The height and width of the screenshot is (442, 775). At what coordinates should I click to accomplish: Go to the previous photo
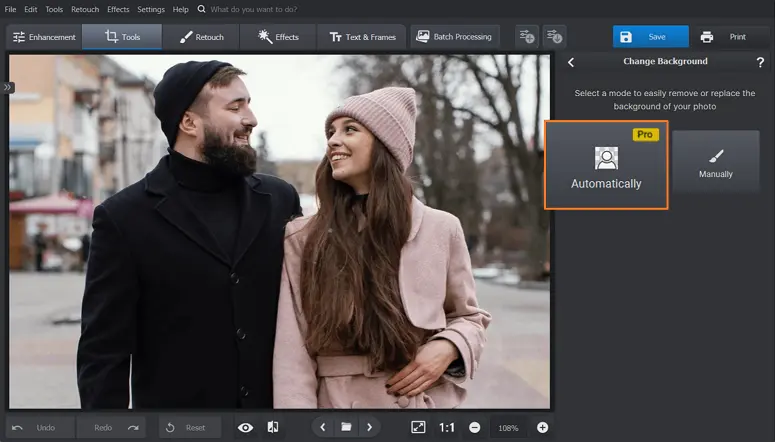point(323,427)
